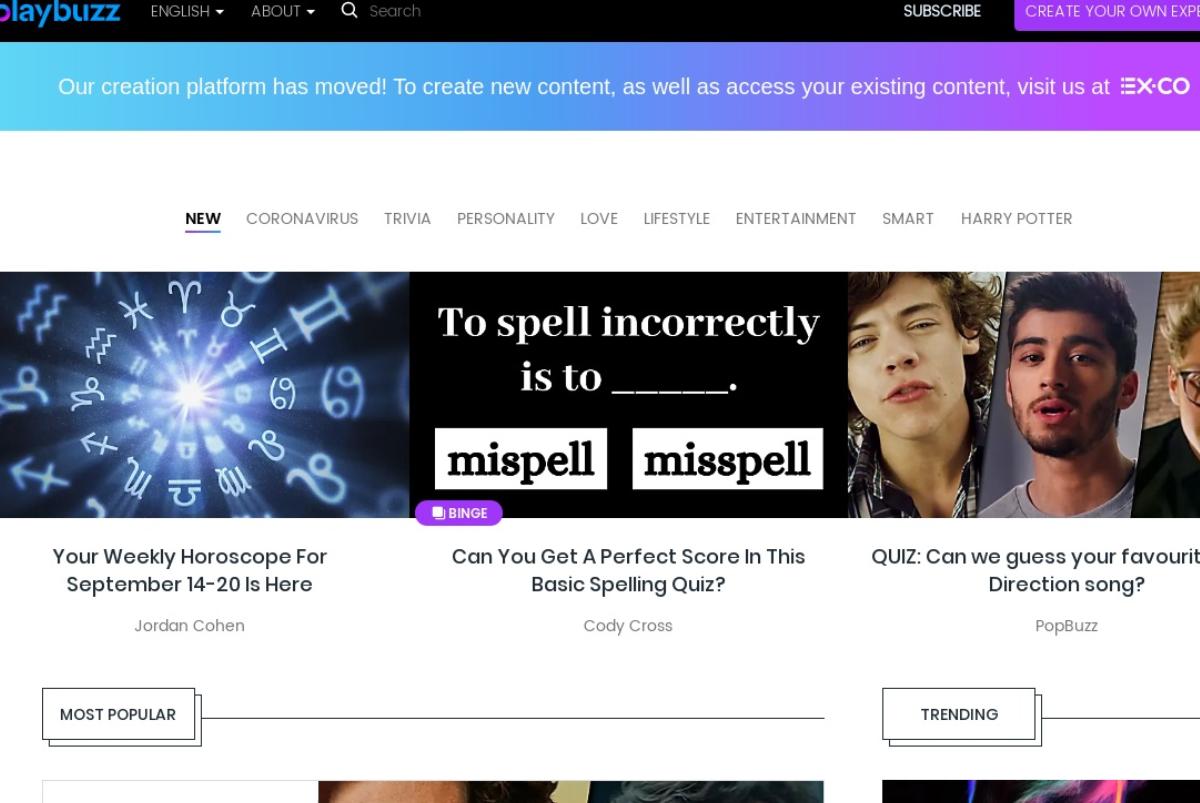Open the EX.CO logo link

(1155, 86)
